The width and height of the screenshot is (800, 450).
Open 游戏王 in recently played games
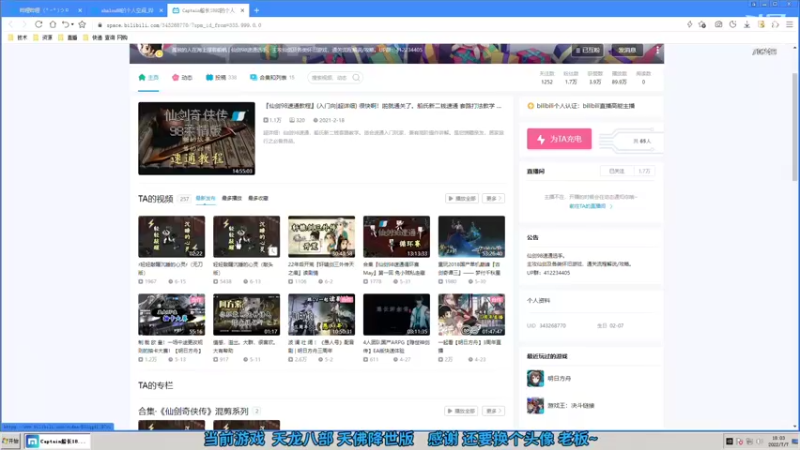571,406
